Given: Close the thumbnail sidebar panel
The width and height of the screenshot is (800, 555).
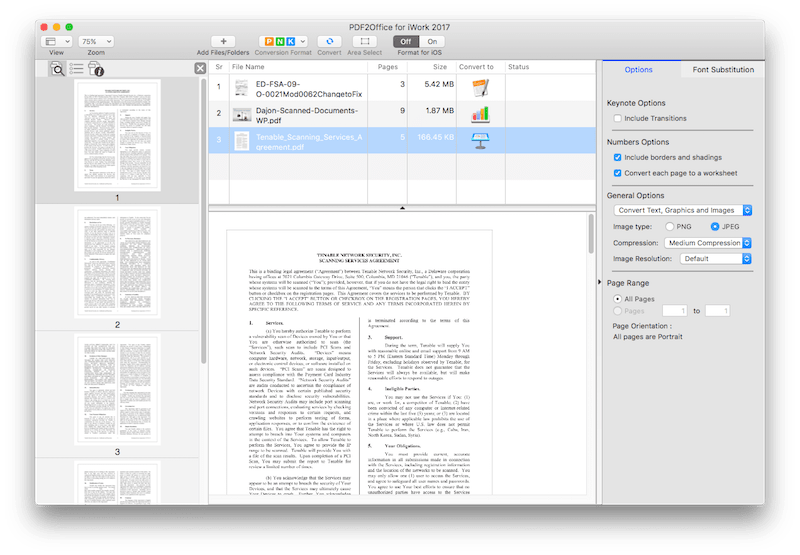Looking at the screenshot, I should [x=201, y=68].
